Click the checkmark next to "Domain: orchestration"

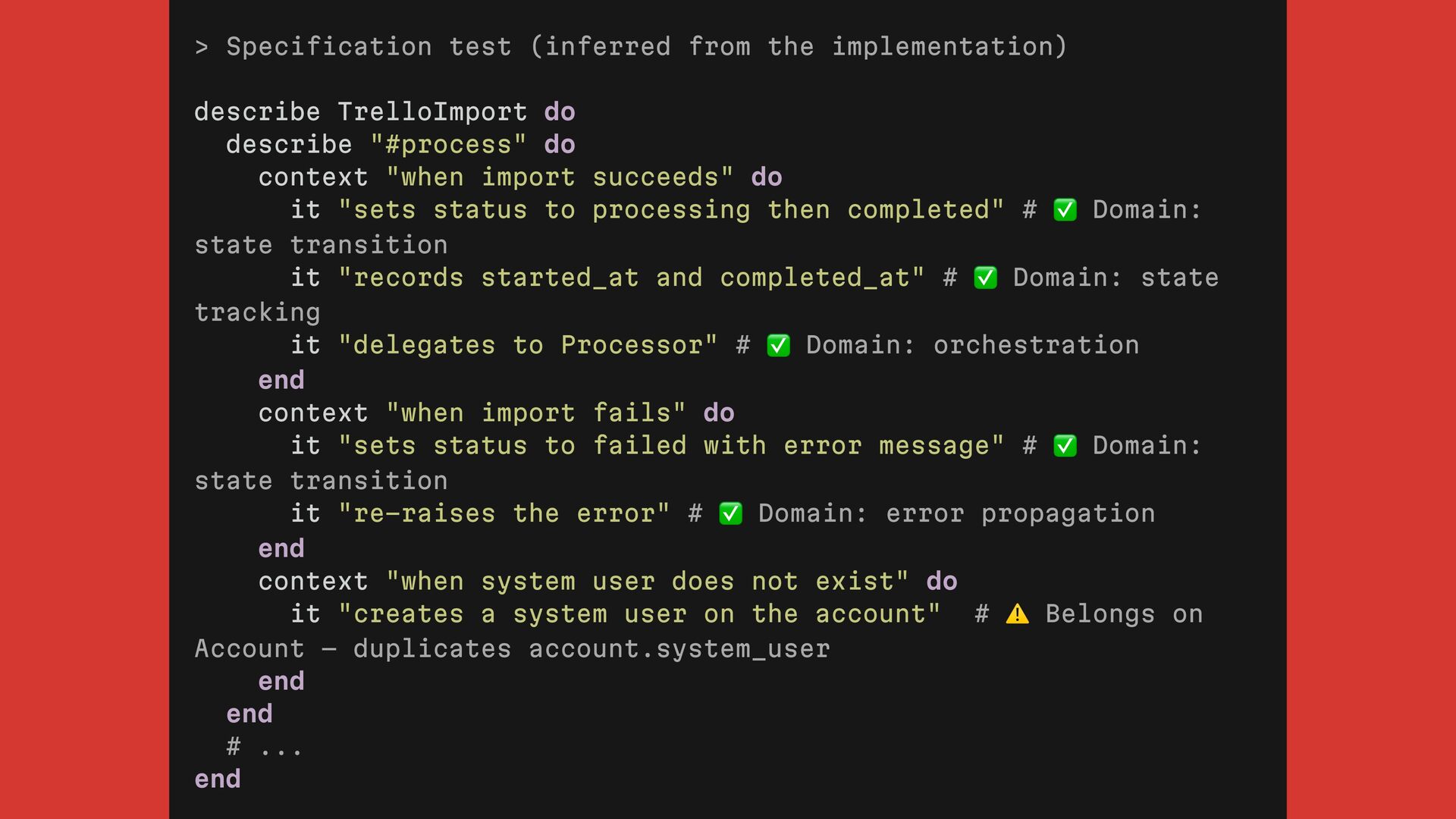(x=778, y=346)
